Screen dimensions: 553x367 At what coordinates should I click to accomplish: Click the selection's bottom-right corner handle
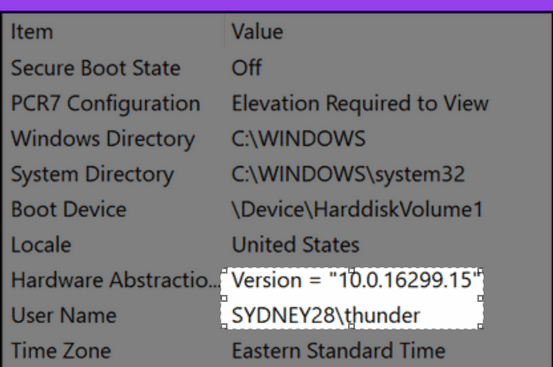point(480,326)
